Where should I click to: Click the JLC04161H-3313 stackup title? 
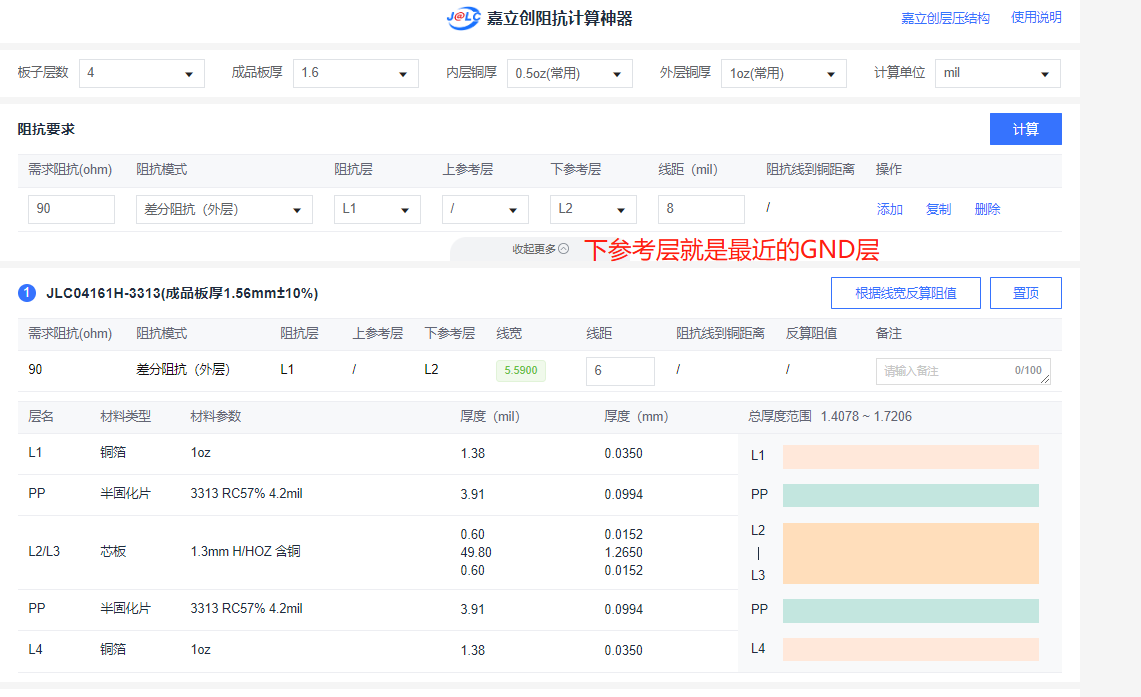click(x=182, y=293)
